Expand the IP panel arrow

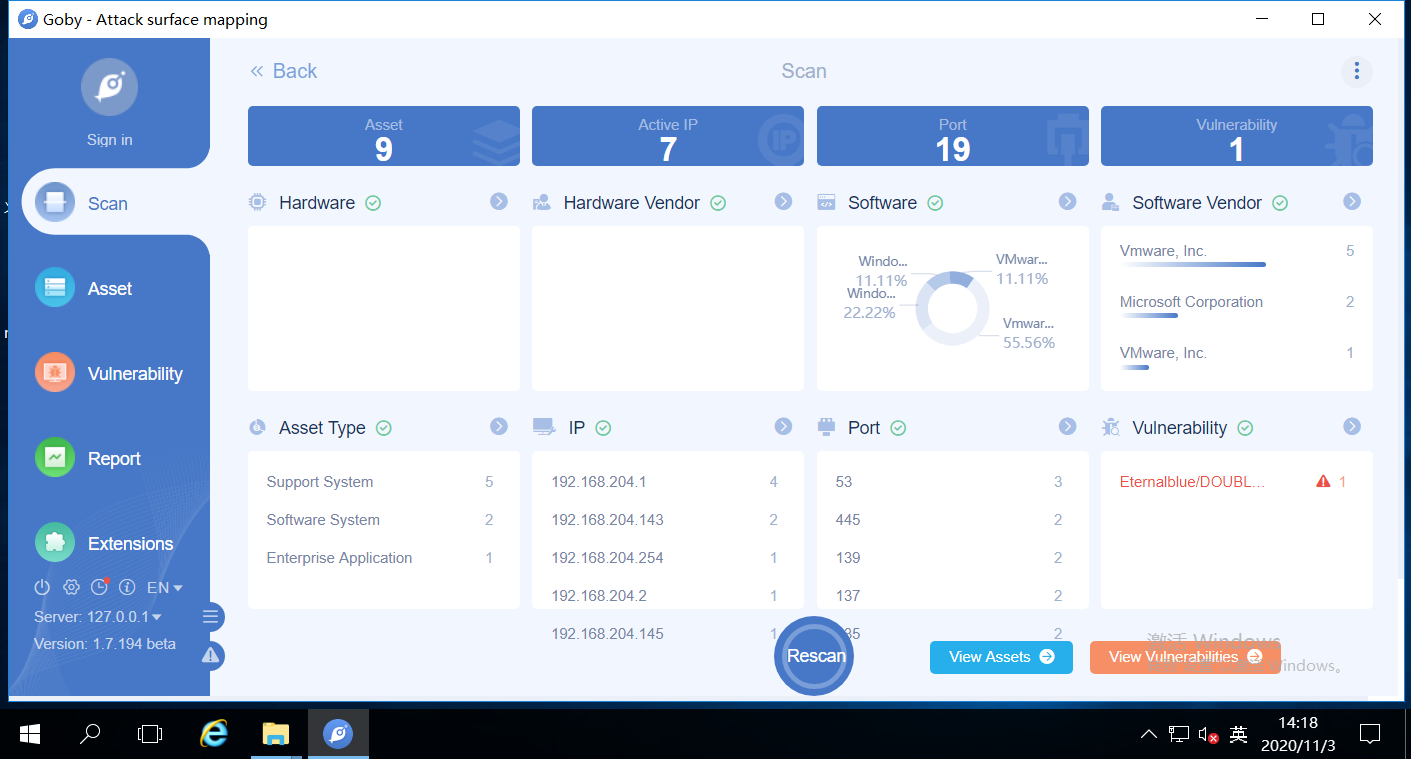[783, 427]
